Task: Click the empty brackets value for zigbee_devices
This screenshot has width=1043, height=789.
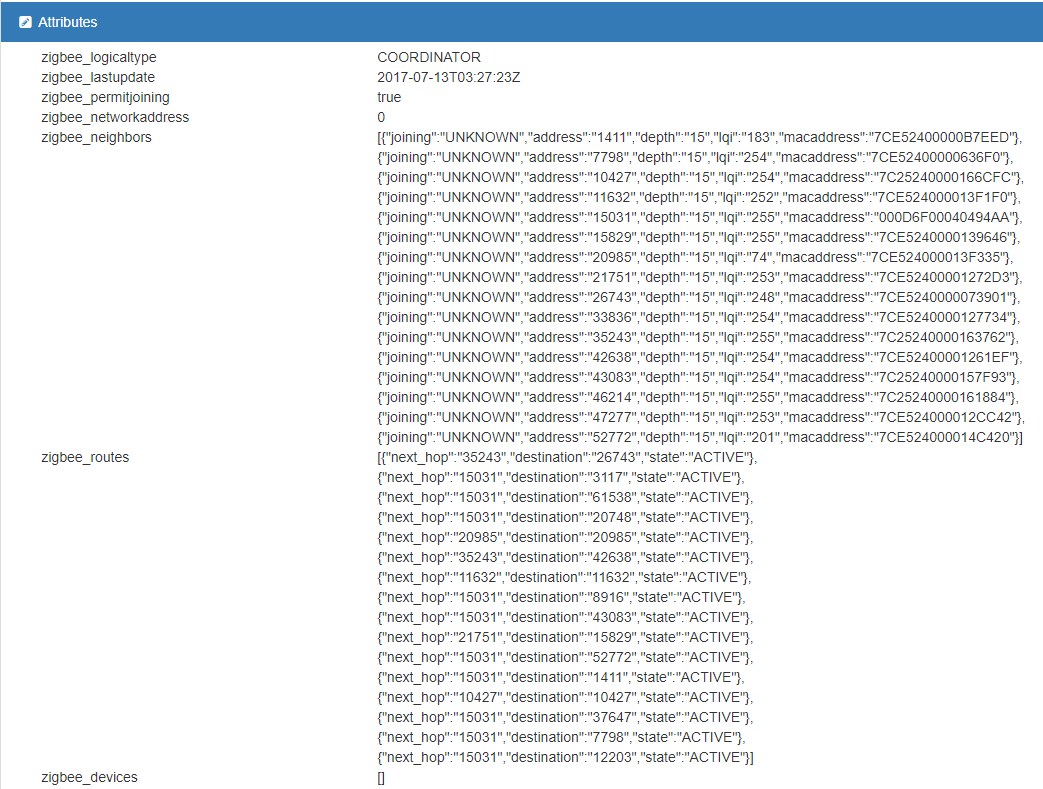Action: click(x=381, y=777)
